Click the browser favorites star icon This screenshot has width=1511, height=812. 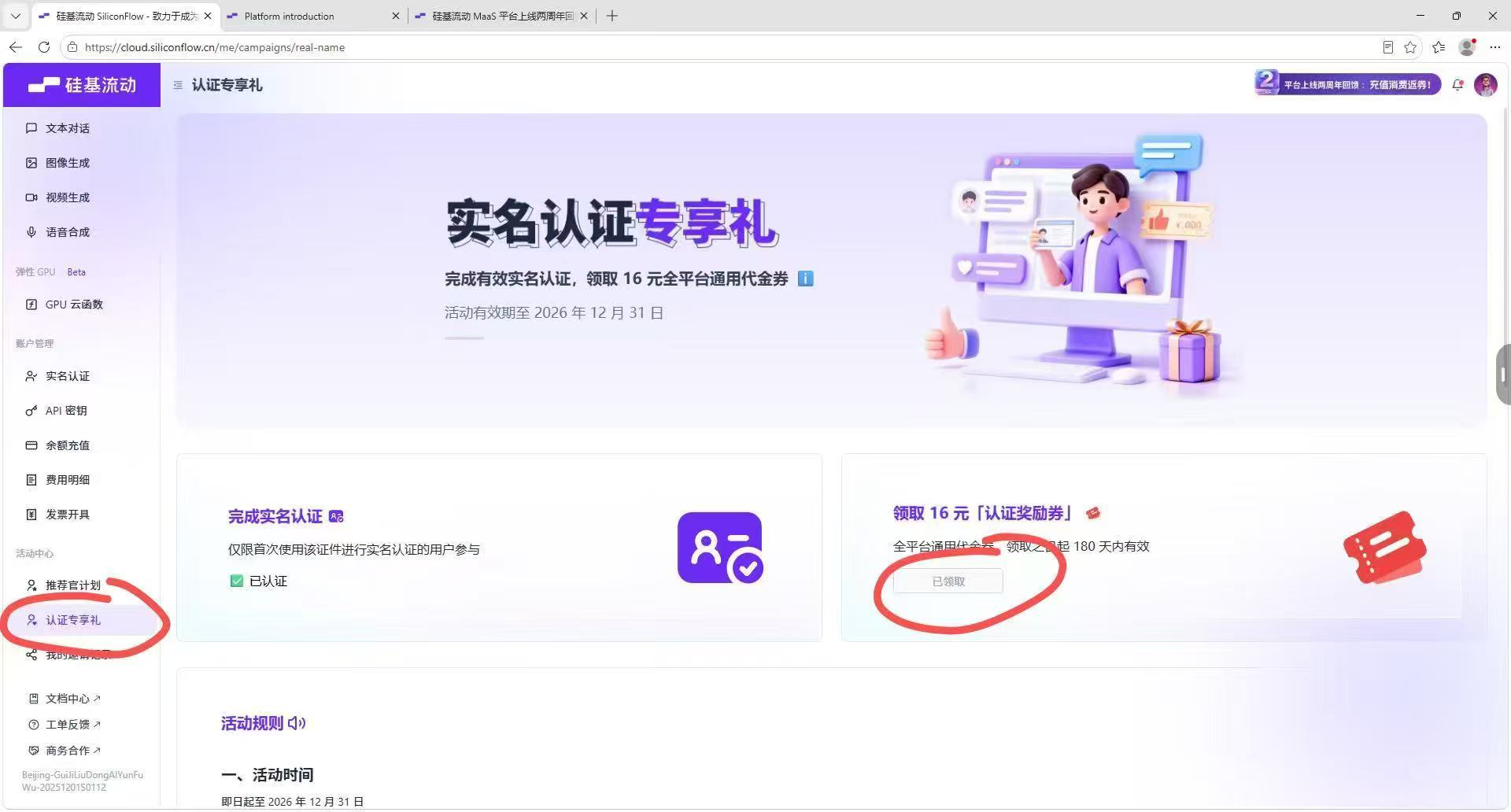tap(1410, 47)
